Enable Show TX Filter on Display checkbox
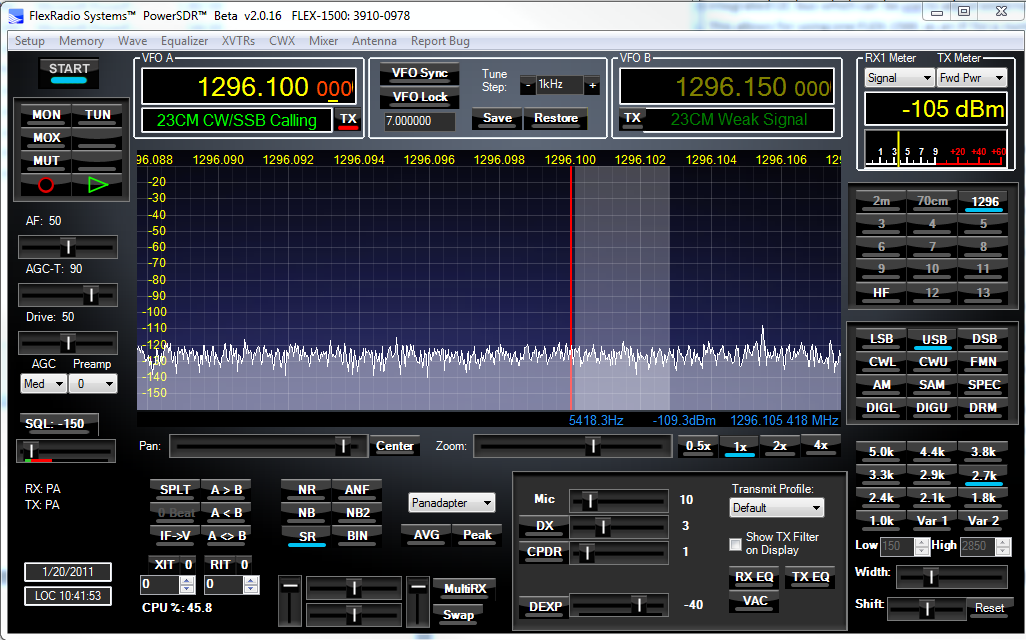The image size is (1026, 640). [x=735, y=544]
